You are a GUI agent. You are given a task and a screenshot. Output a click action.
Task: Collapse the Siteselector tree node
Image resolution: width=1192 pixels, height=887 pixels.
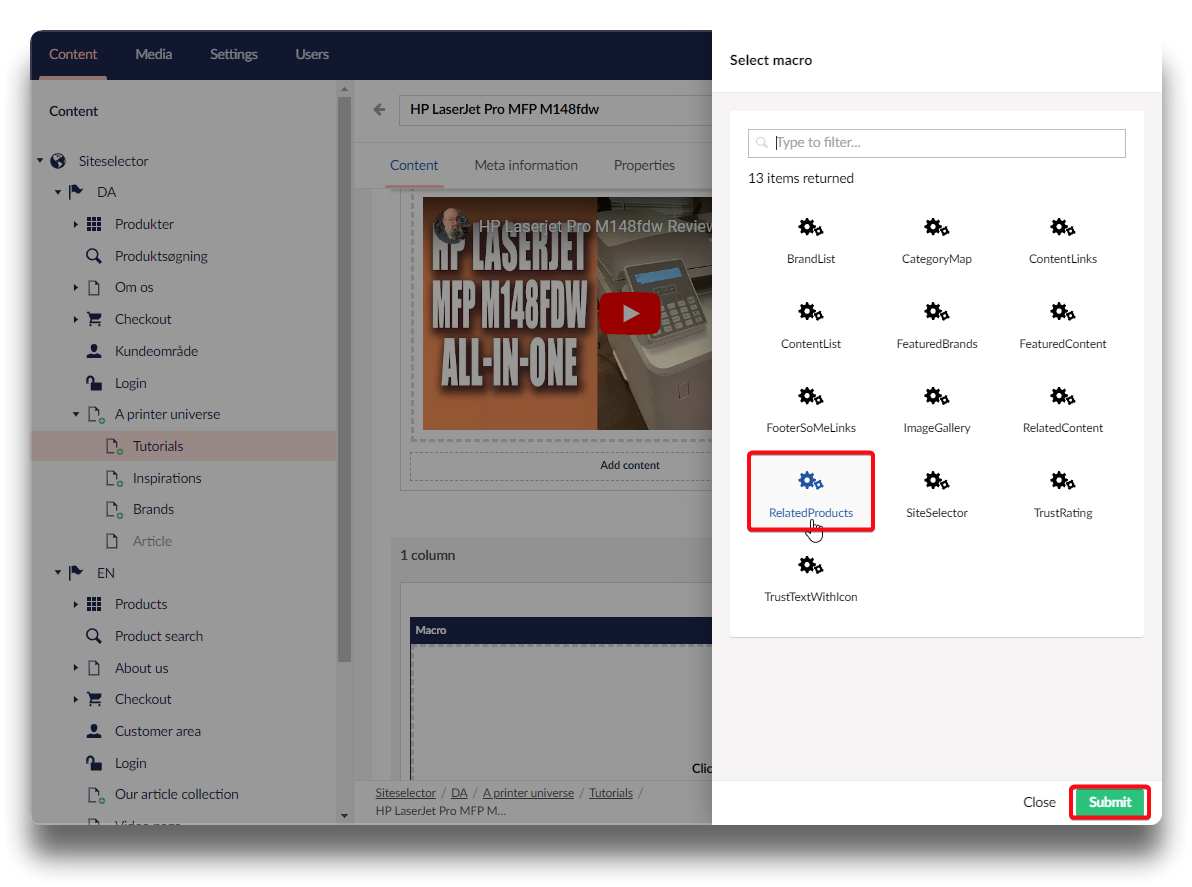coord(40,160)
